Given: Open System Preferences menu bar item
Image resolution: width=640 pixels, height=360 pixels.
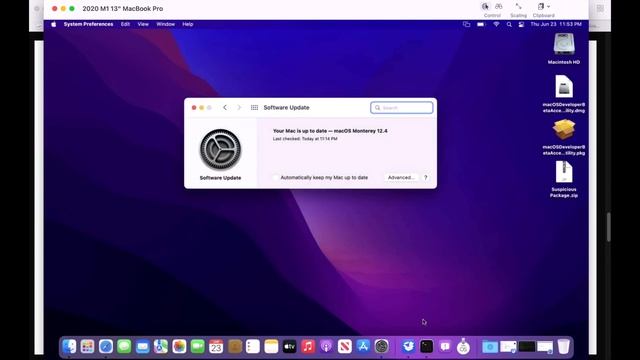Looking at the screenshot, I should pyautogui.click(x=88, y=24).
